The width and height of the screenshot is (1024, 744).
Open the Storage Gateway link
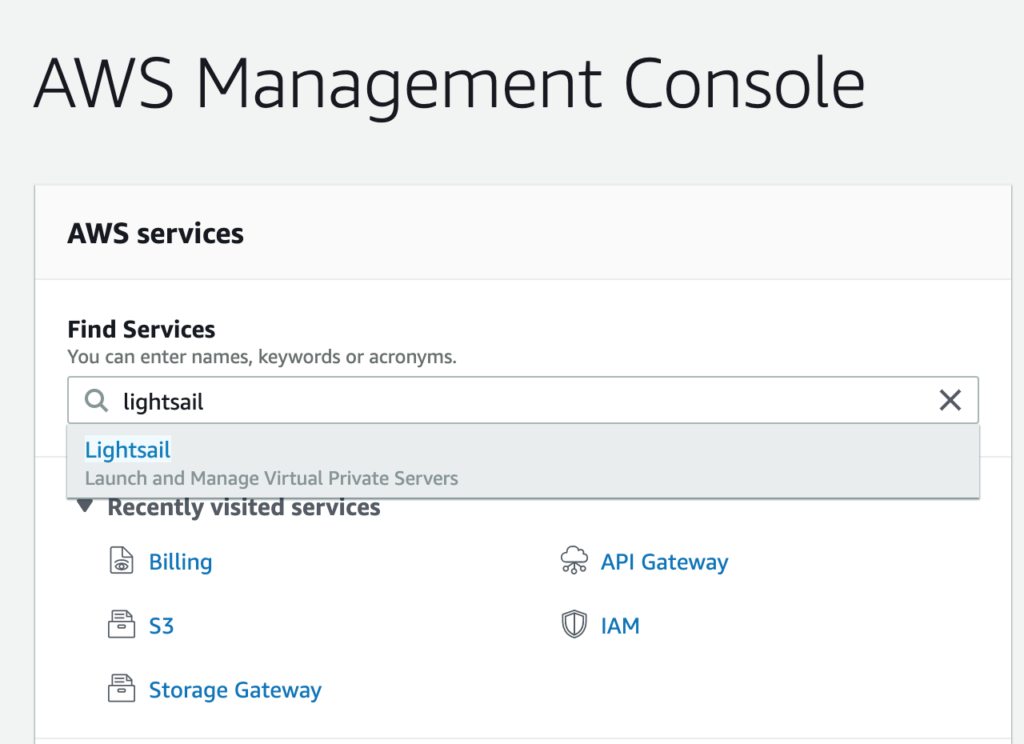point(235,690)
